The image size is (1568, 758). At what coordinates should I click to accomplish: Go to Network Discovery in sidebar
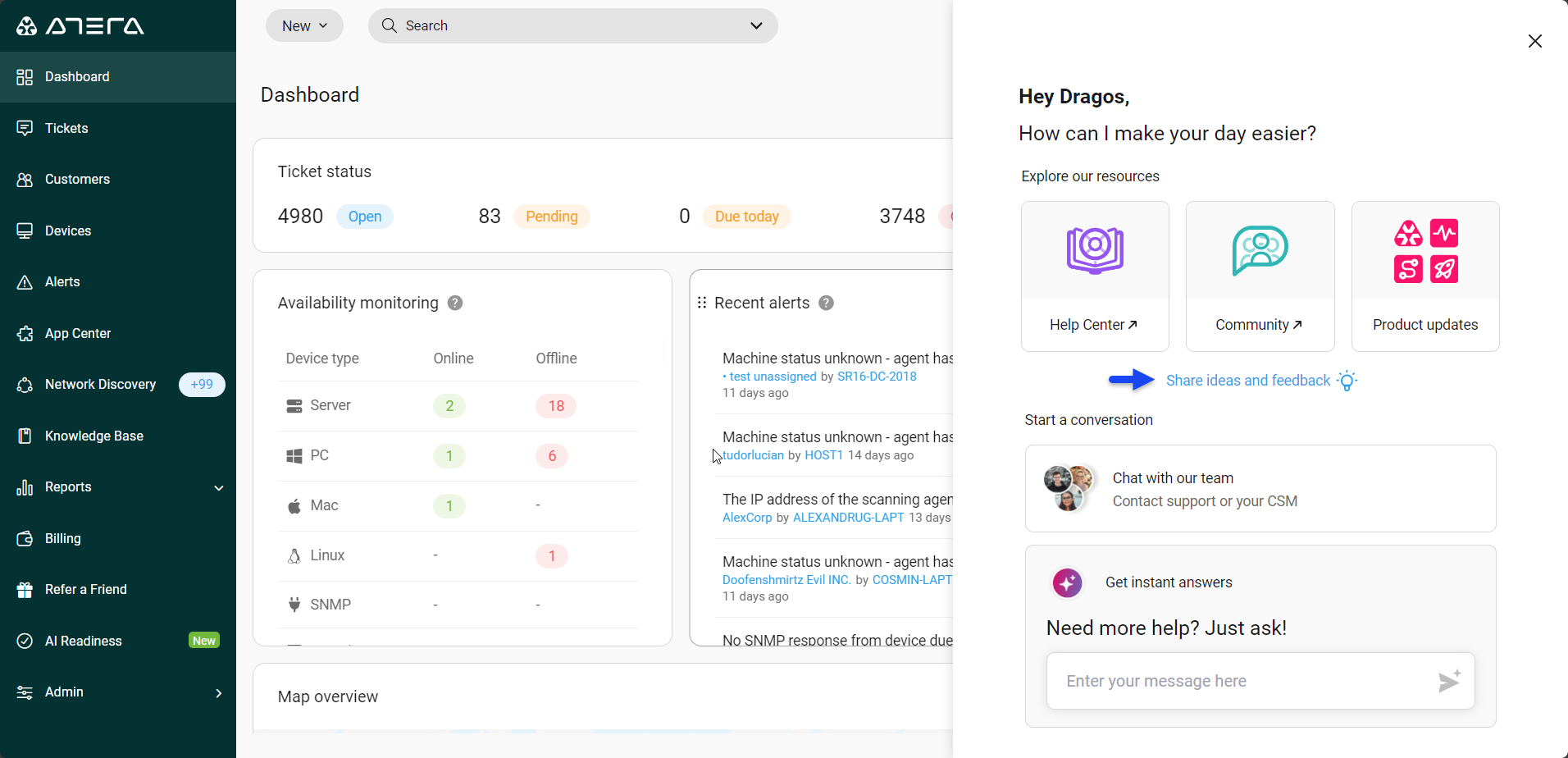point(100,385)
